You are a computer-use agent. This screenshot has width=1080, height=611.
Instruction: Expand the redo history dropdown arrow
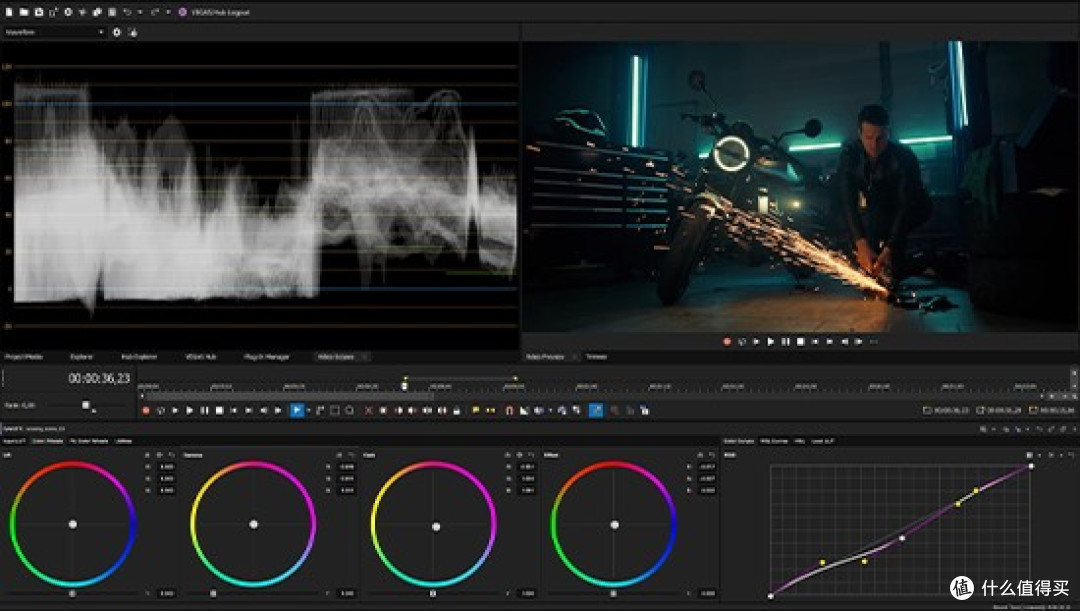[x=167, y=12]
